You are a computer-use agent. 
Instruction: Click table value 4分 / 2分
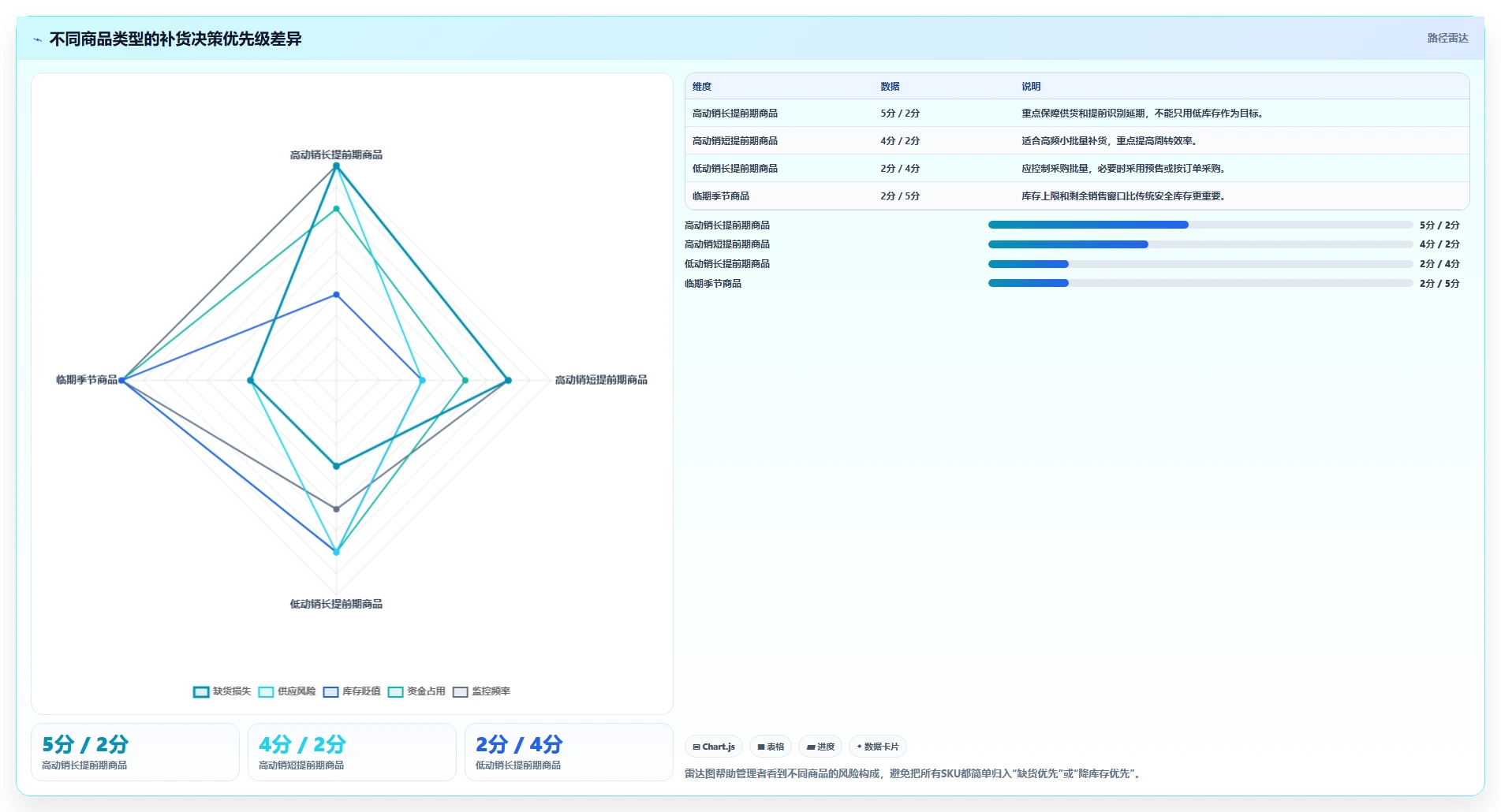coord(900,141)
